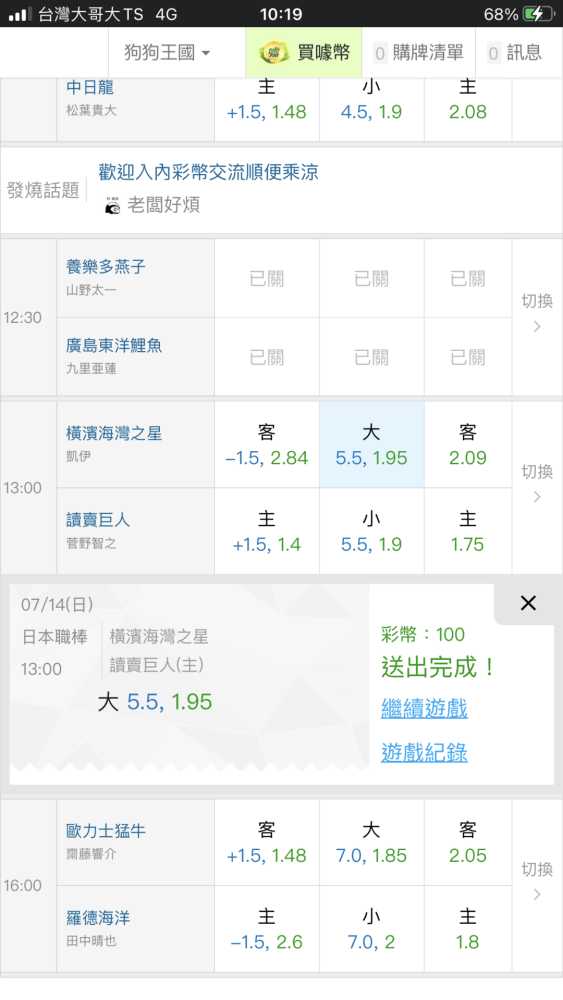Open the 購牌清單 tab
This screenshot has width=563, height=1000.
(x=418, y=53)
